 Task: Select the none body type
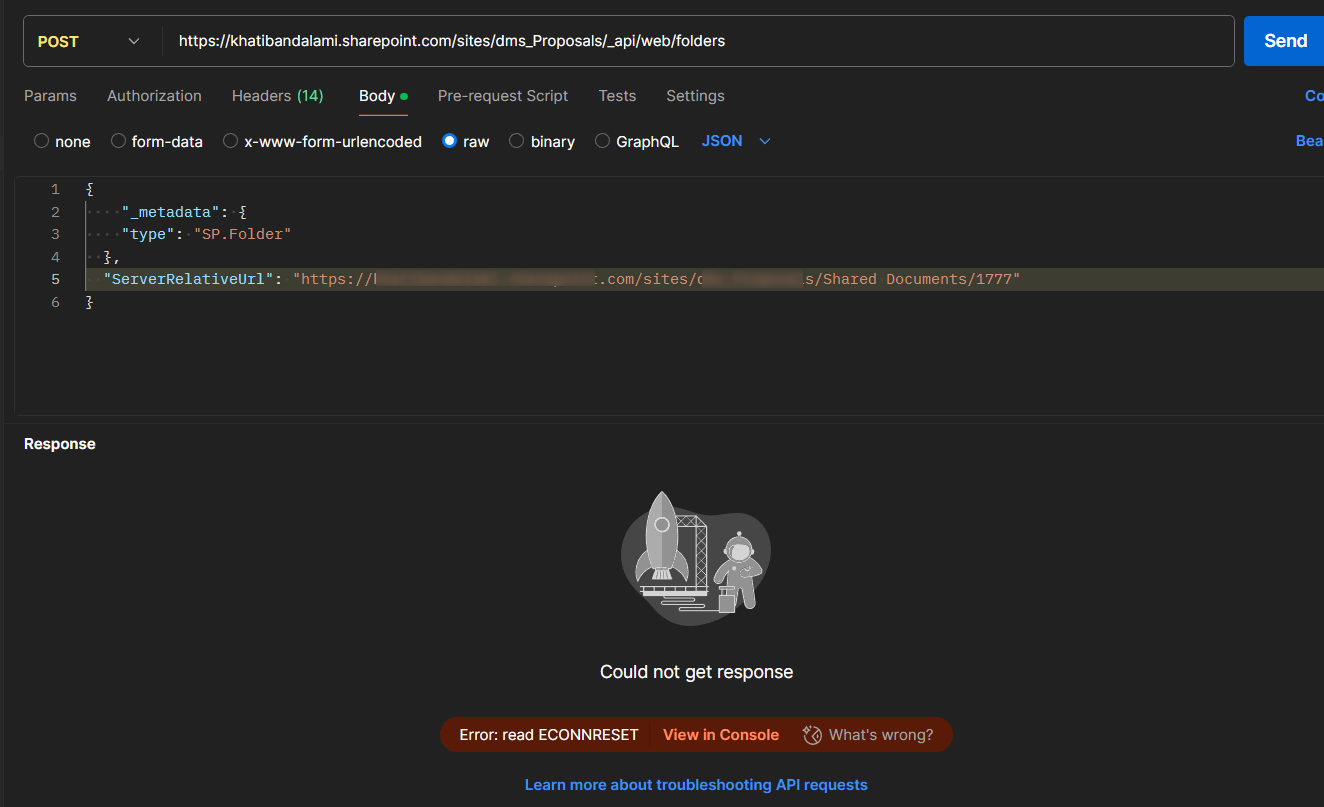(41, 141)
